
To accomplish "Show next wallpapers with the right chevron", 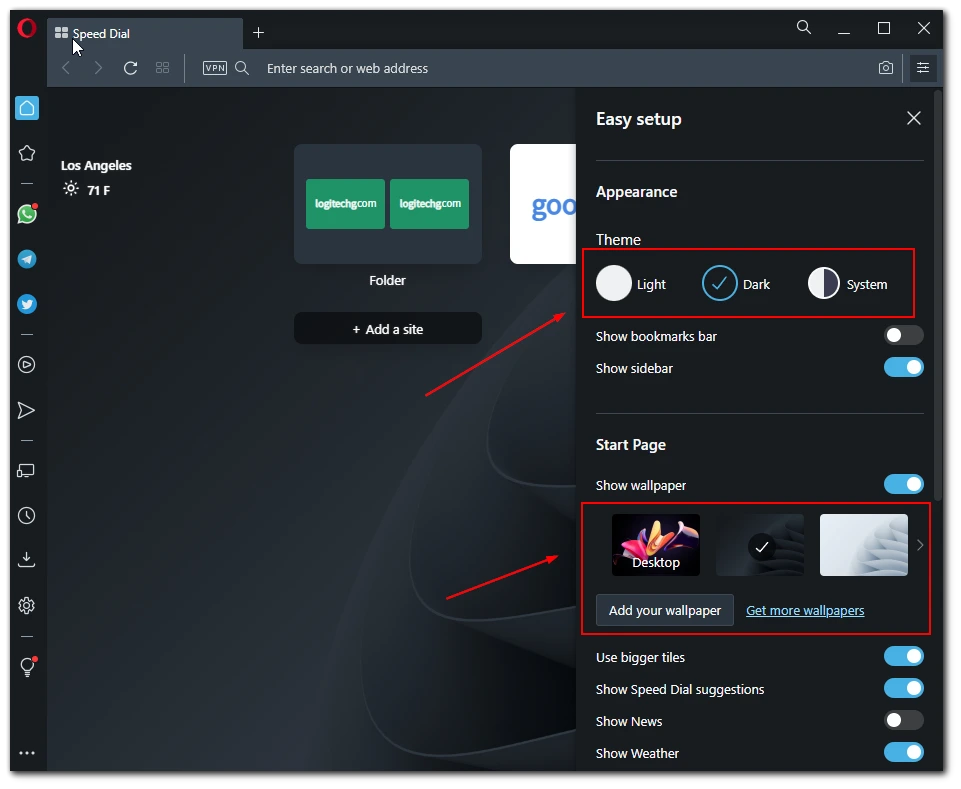I will pos(920,545).
